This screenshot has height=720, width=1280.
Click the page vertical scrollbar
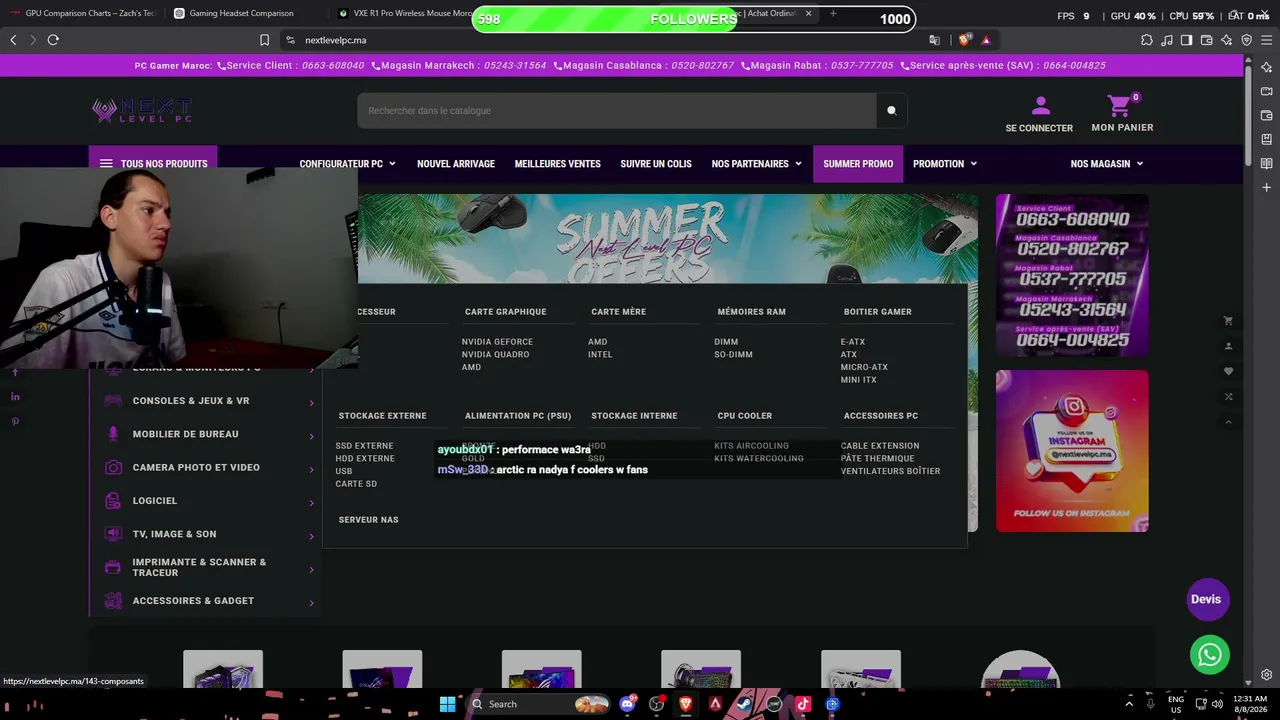coord(1249,115)
